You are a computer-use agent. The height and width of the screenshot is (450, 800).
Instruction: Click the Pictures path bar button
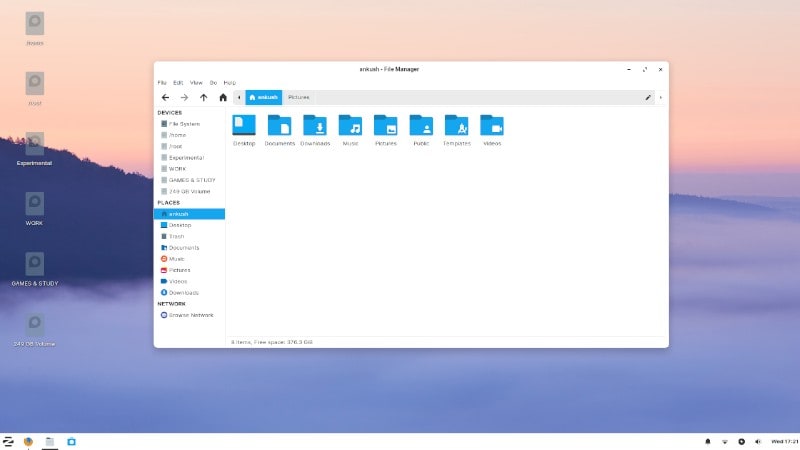(299, 97)
